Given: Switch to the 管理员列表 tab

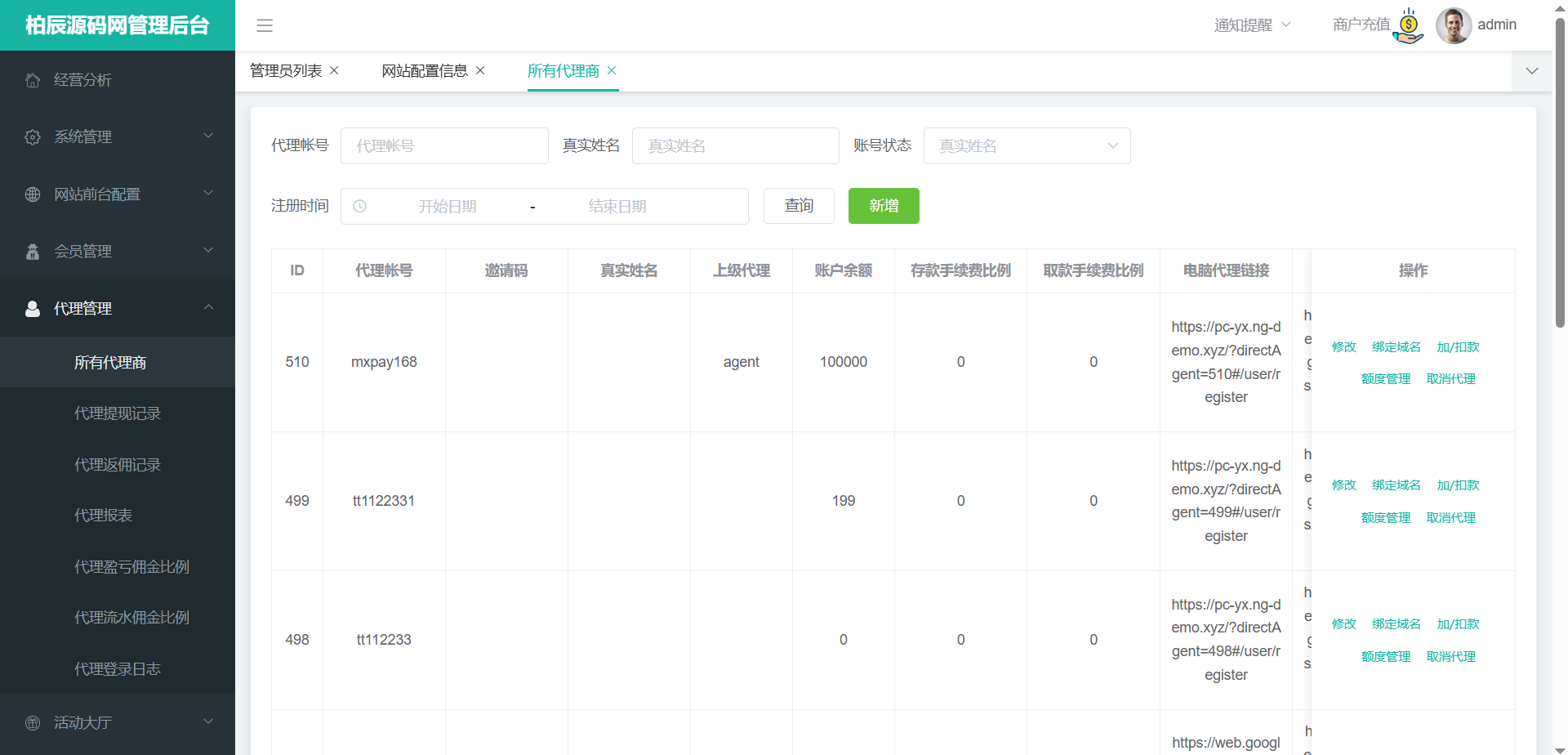Looking at the screenshot, I should [x=286, y=71].
